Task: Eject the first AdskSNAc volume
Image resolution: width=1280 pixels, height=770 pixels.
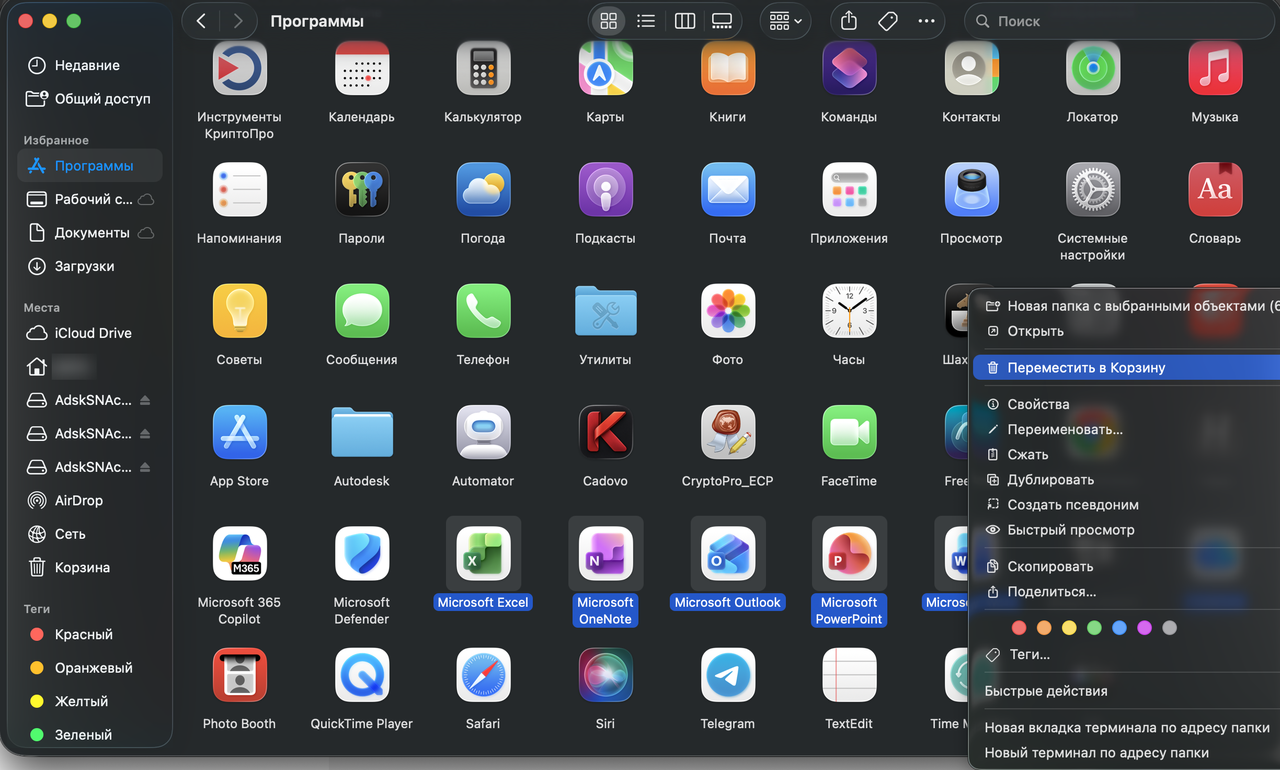Action: click(x=145, y=400)
